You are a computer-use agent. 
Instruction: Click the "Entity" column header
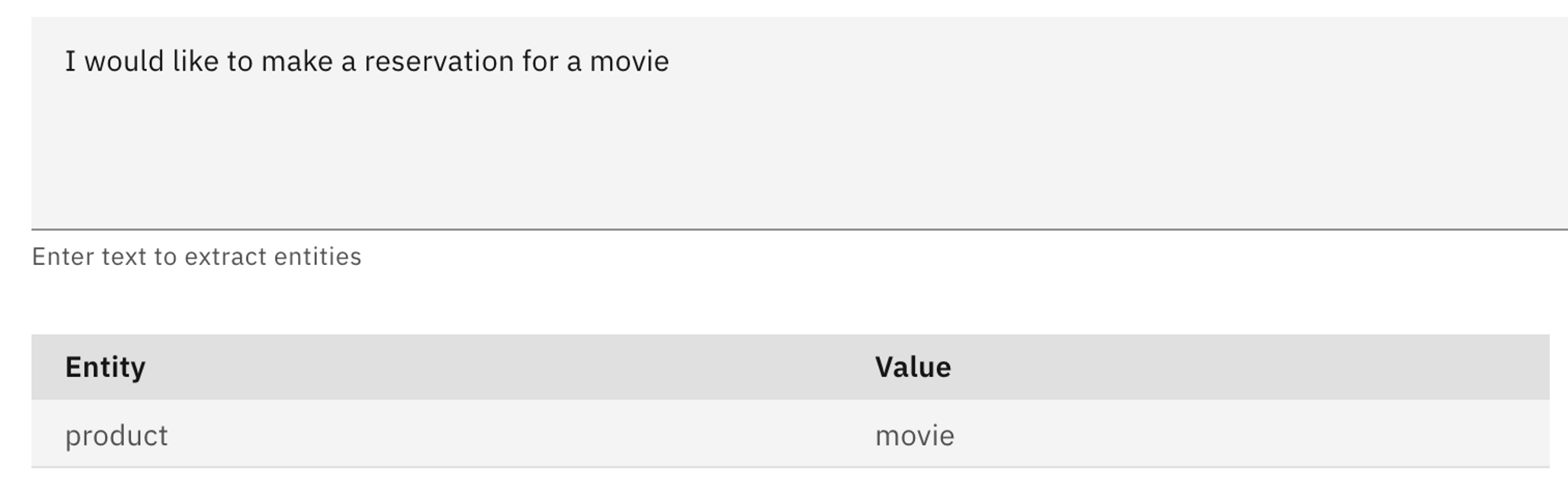(x=105, y=367)
